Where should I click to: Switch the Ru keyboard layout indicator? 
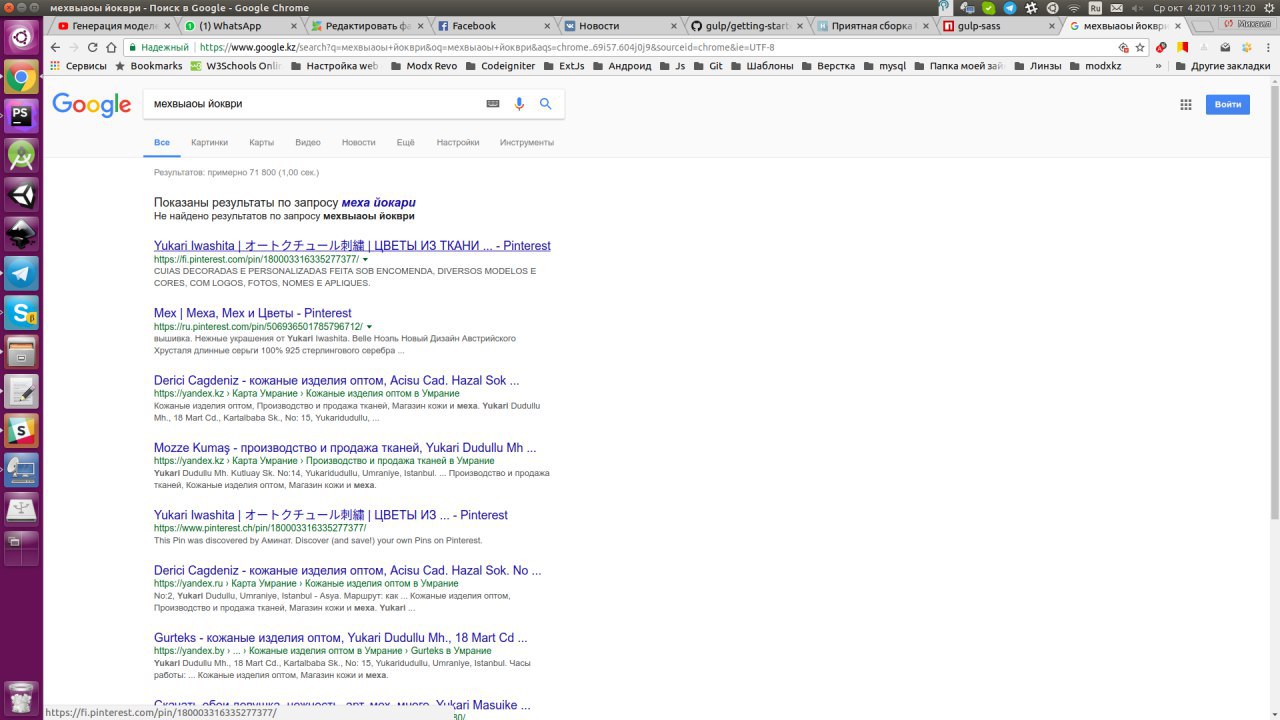pos(1095,8)
